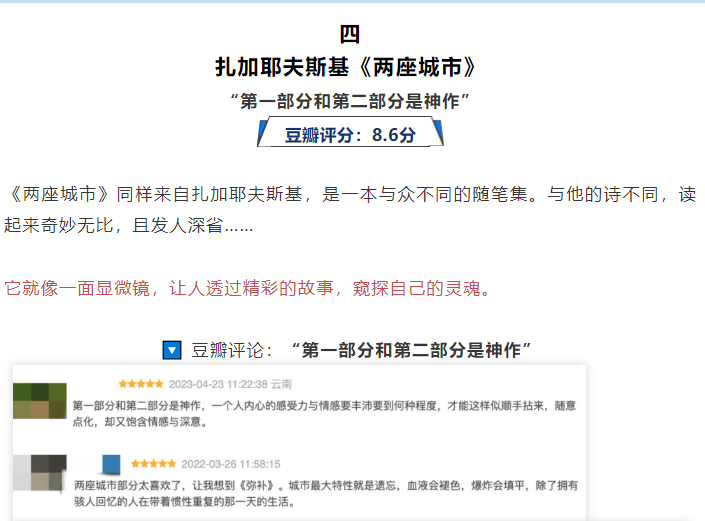Click the paragraph starting 《两座城市》同样来自
The height and width of the screenshot is (521, 705).
point(351,209)
